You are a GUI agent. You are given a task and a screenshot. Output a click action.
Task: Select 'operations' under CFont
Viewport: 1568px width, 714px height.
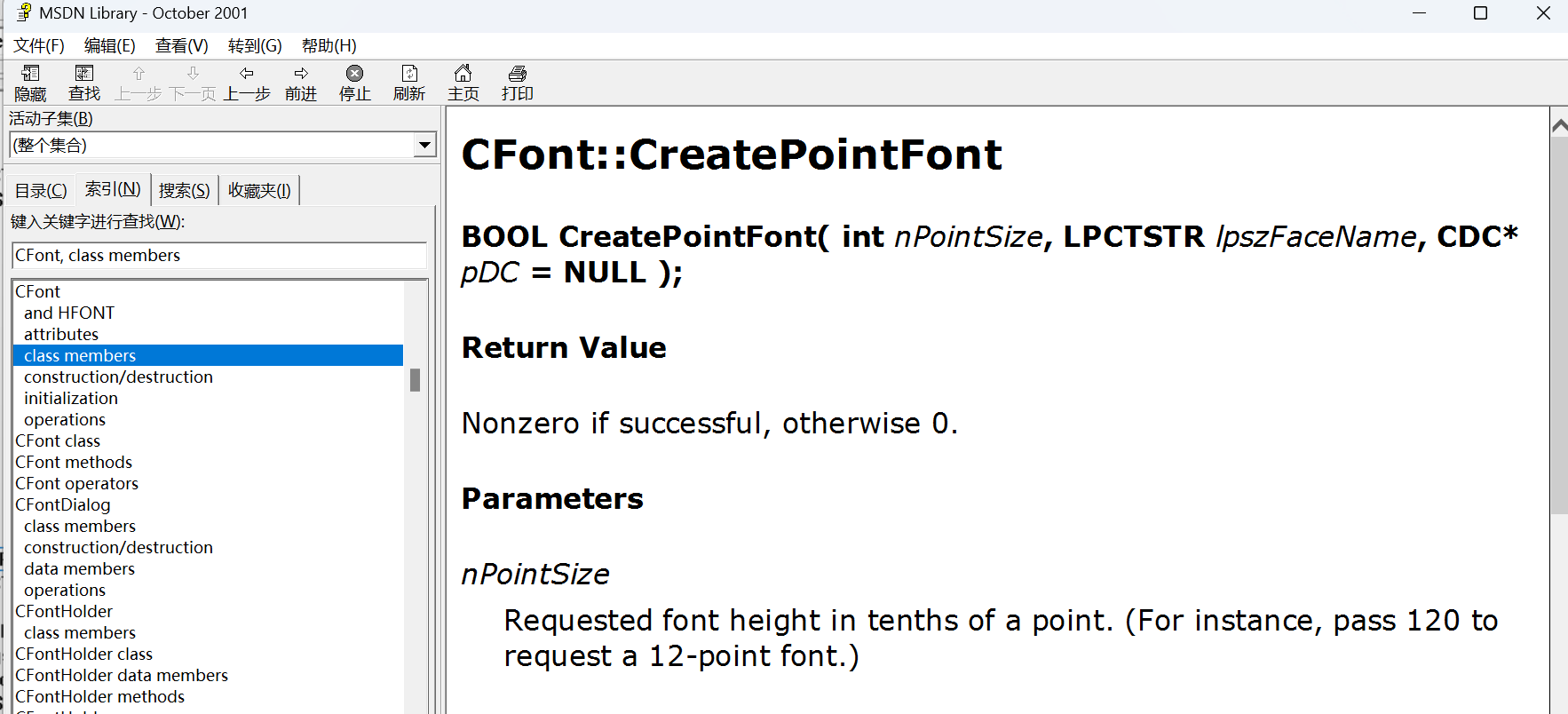(x=65, y=419)
